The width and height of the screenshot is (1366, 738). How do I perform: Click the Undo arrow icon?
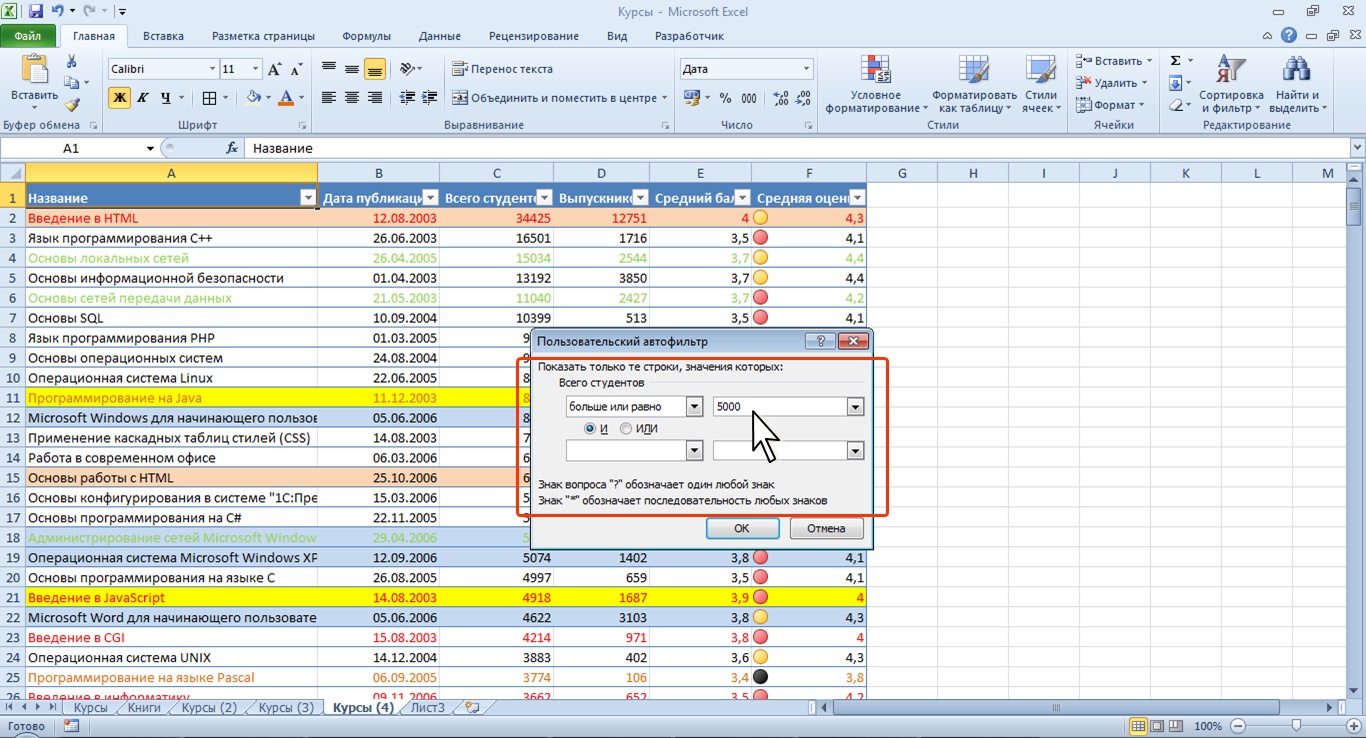click(x=57, y=12)
